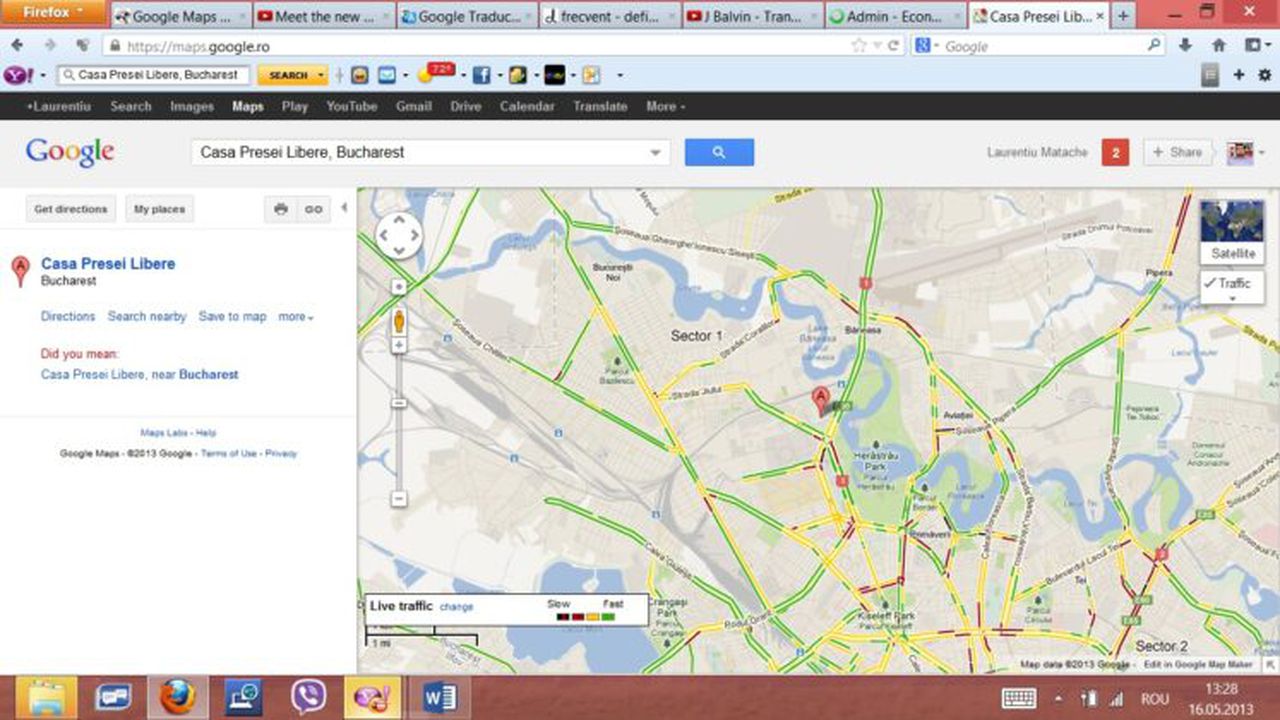The height and width of the screenshot is (720, 1280).
Task: Click the show my location button
Action: tap(399, 287)
